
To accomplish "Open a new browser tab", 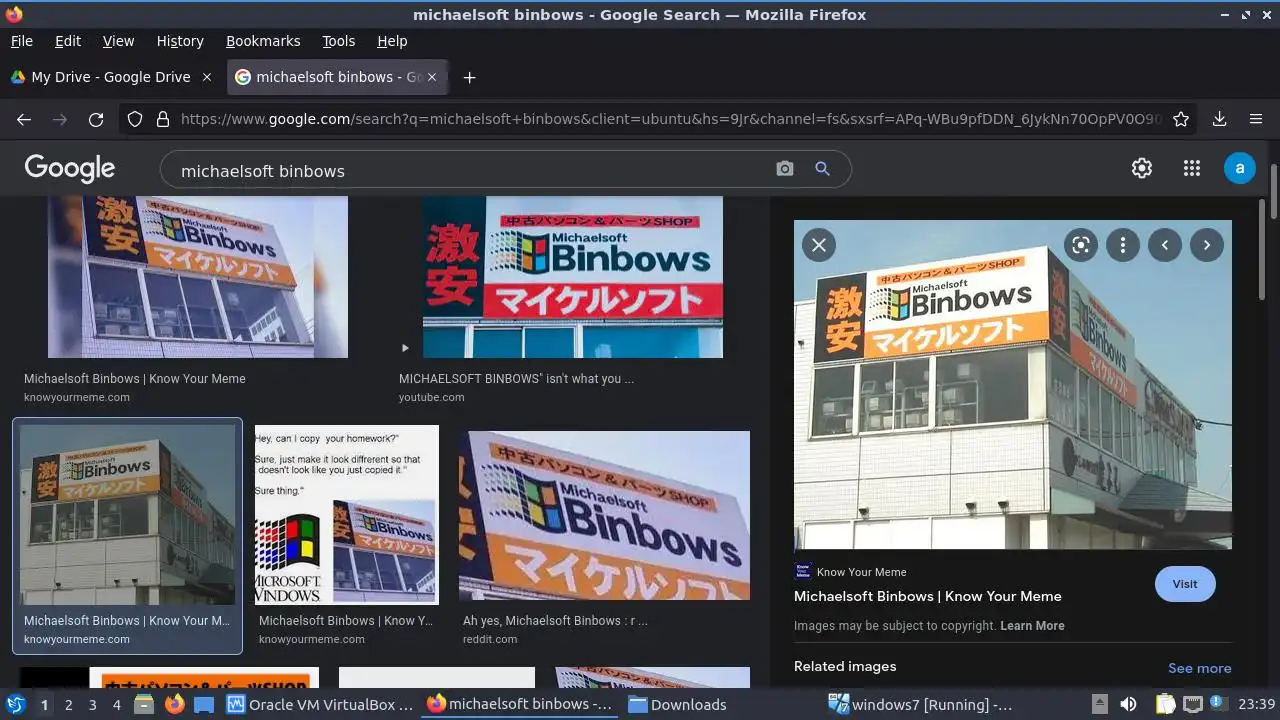I will 469,77.
